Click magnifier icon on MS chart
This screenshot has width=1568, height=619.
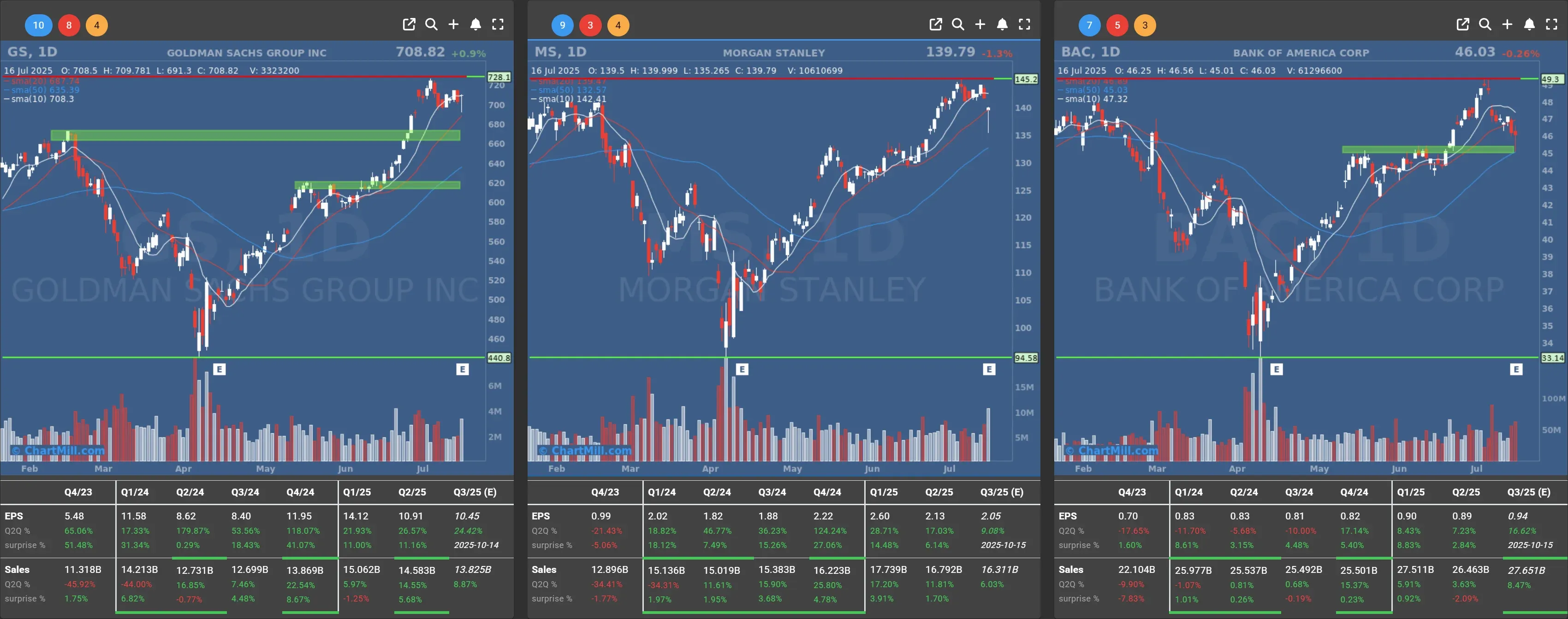pos(958,24)
